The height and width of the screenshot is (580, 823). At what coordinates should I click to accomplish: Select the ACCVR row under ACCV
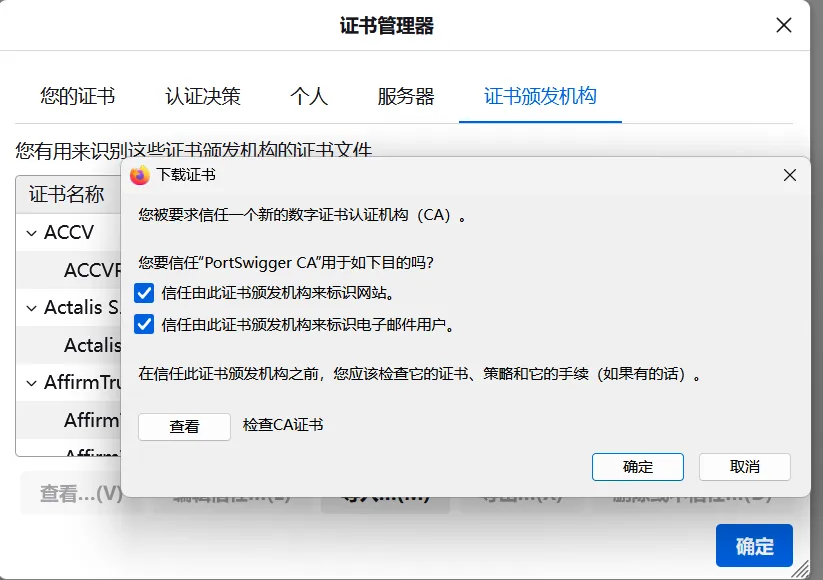[x=68, y=270]
